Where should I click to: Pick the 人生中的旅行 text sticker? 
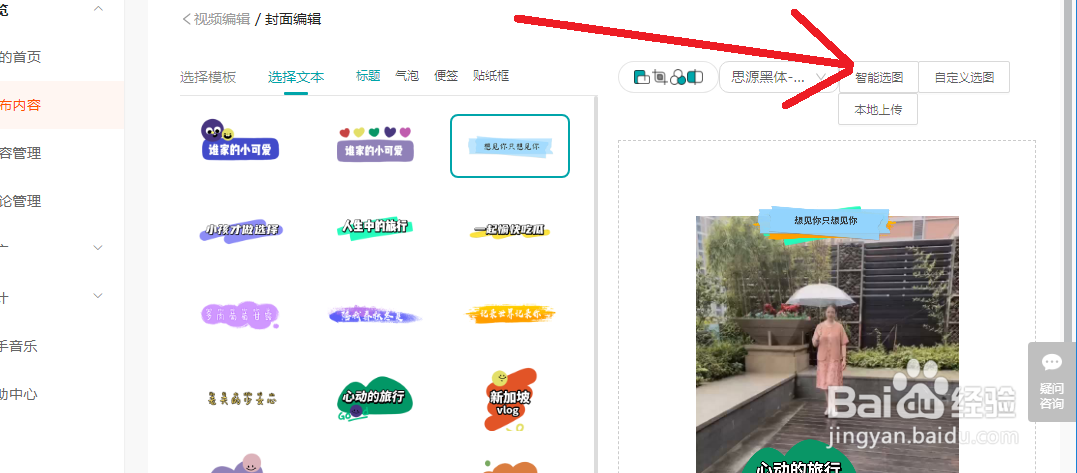pos(375,228)
